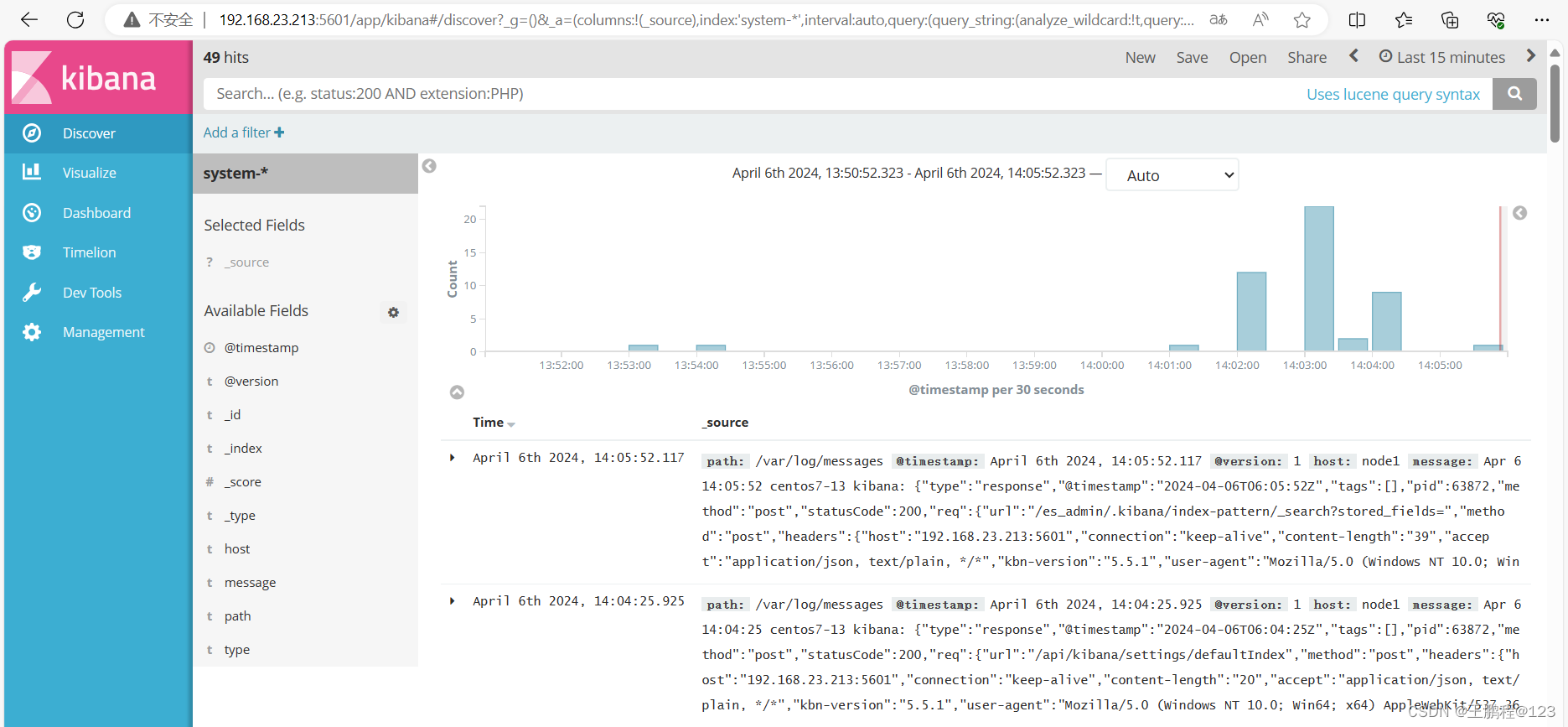This screenshot has width=1568, height=727.
Task: Click the browser address bar URL
Action: (706, 19)
